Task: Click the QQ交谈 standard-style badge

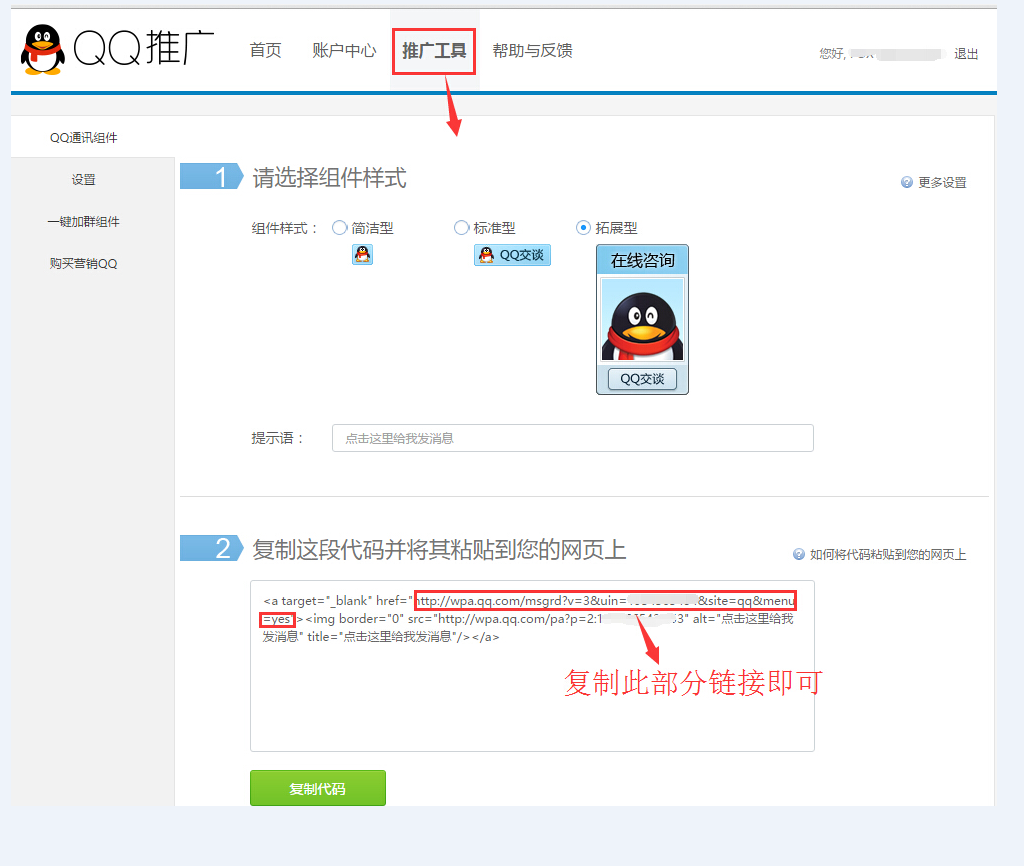Action: click(x=513, y=255)
